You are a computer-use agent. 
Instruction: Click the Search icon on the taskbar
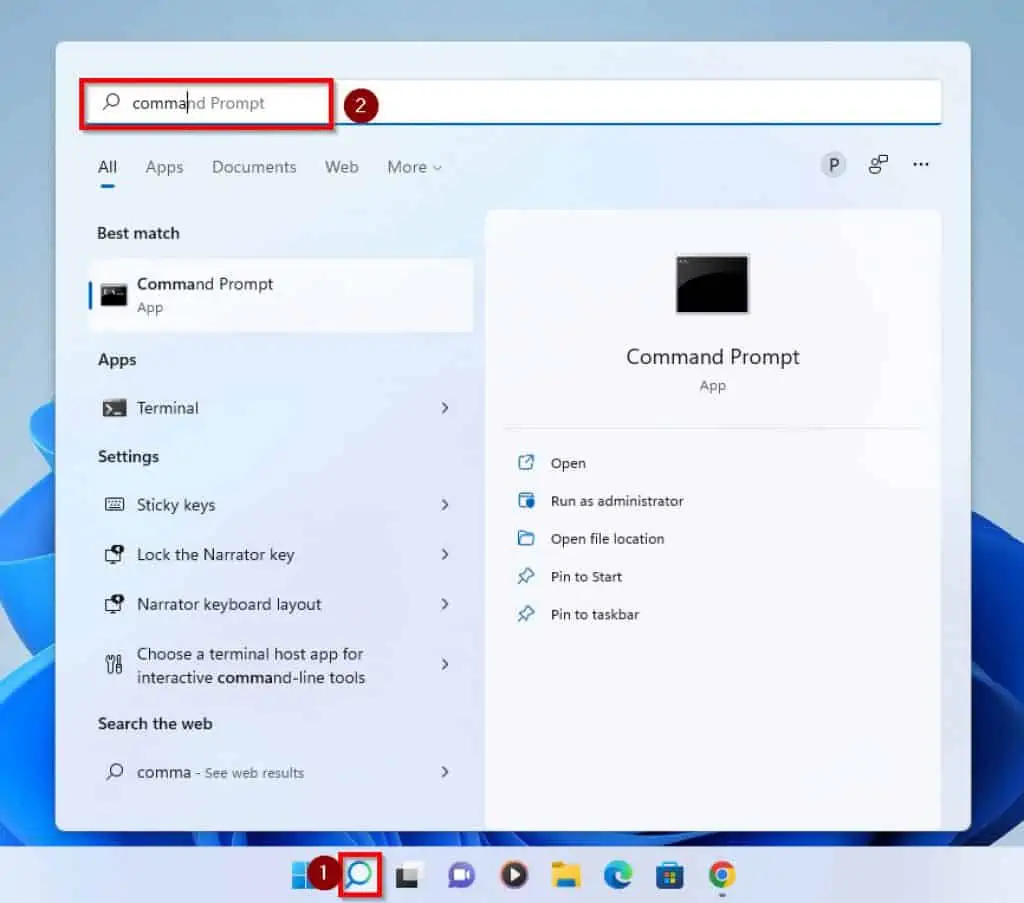tap(360, 874)
